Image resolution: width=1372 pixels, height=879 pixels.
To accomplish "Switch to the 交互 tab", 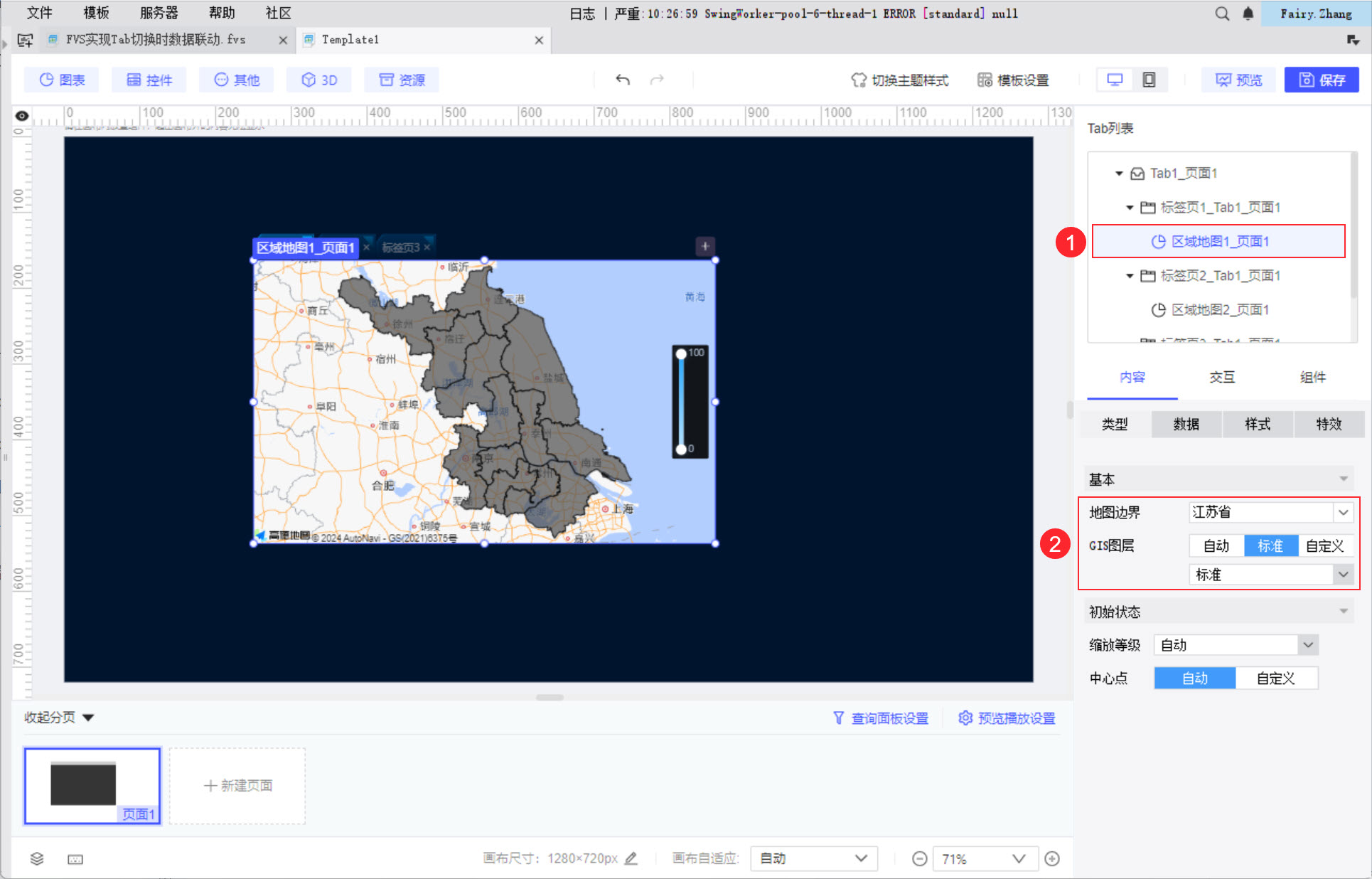I will 1222,378.
